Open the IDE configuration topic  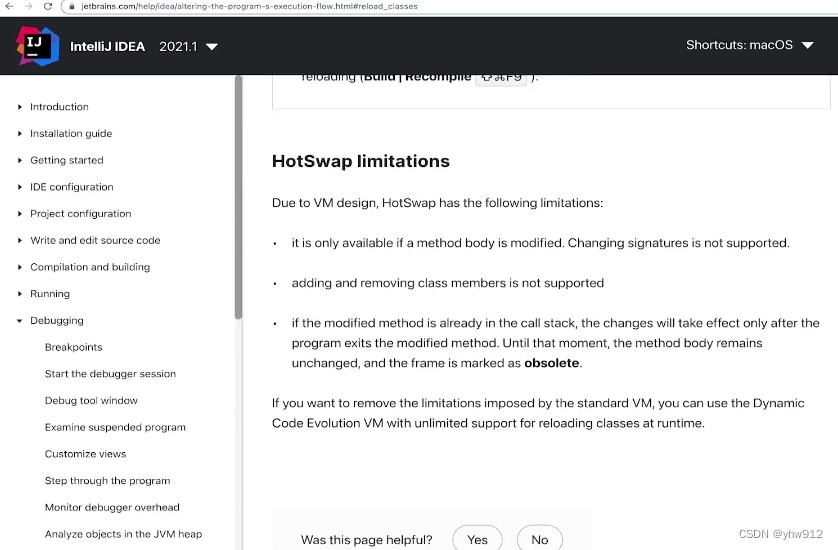72,187
